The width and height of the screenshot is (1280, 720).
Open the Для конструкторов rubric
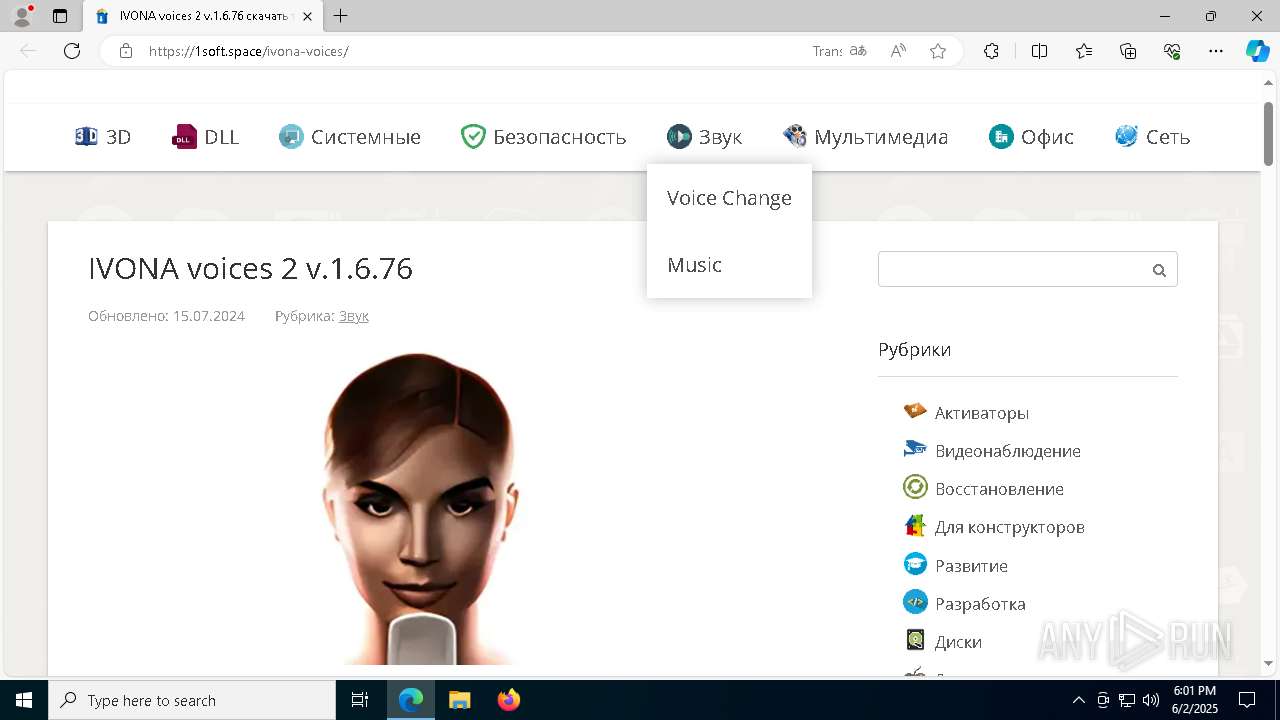1009,527
